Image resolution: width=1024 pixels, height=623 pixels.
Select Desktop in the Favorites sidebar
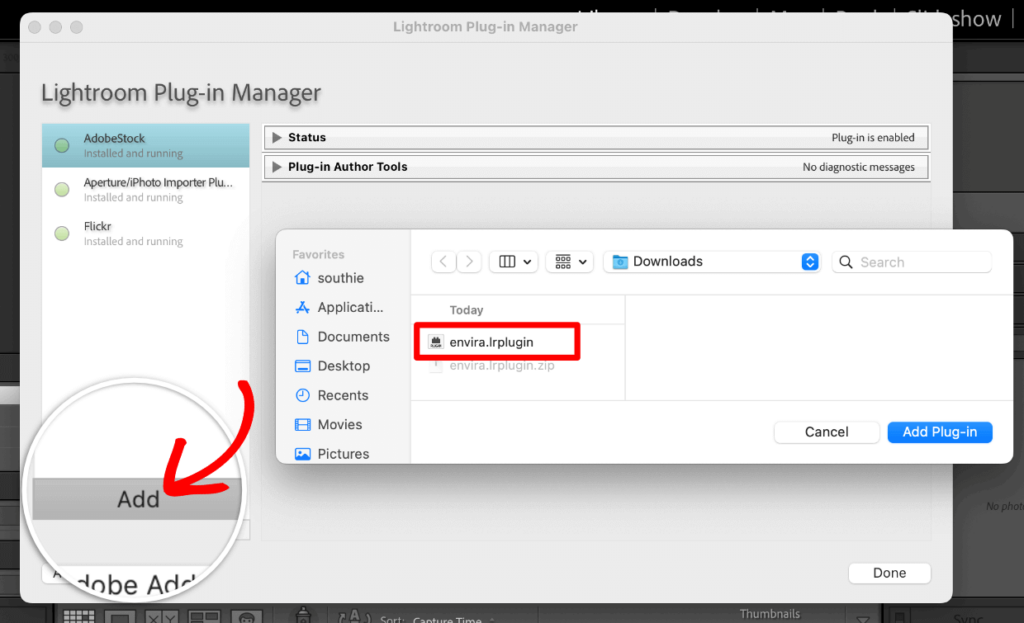pyautogui.click(x=332, y=366)
